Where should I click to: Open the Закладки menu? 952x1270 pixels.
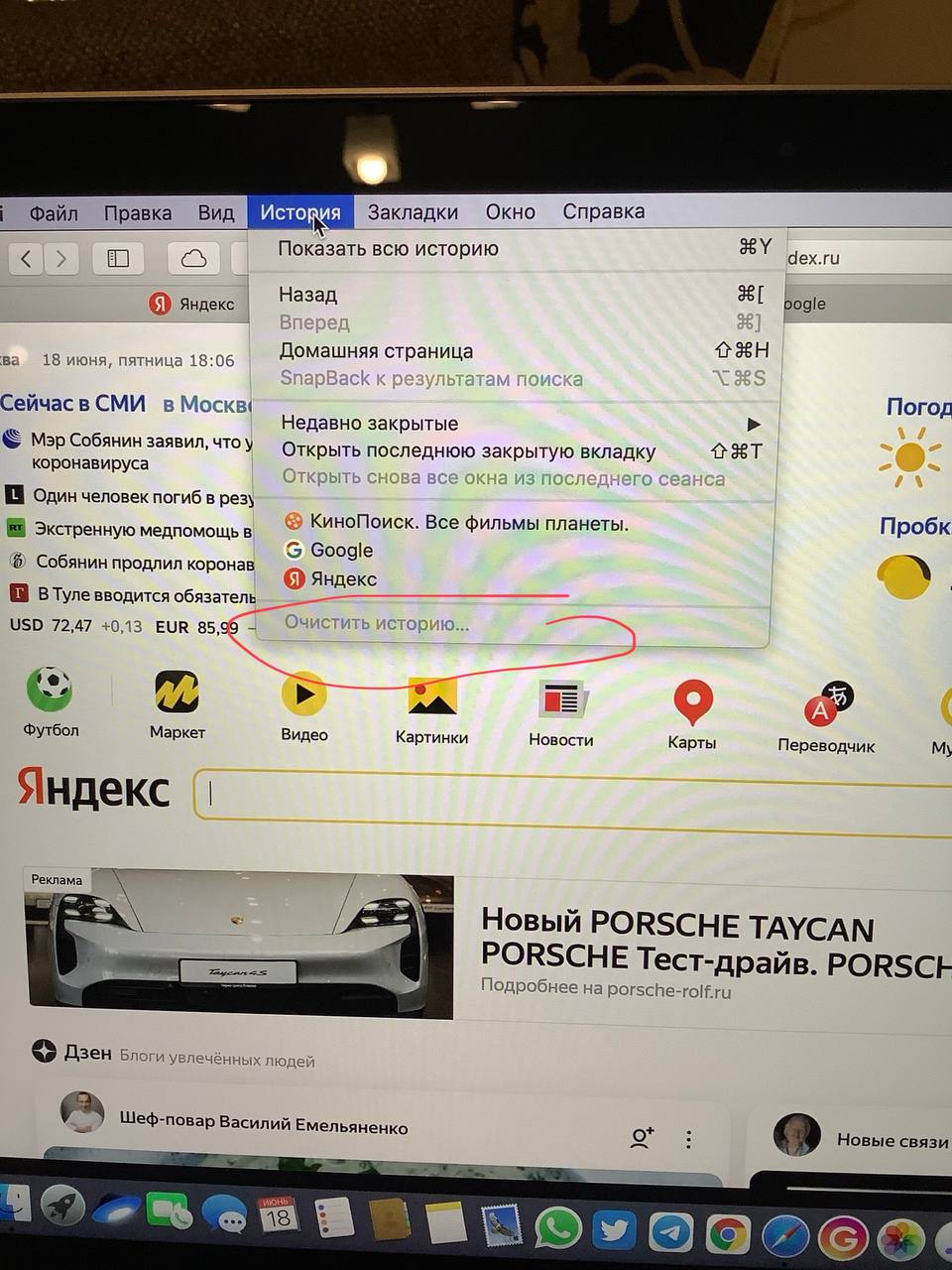click(x=413, y=212)
